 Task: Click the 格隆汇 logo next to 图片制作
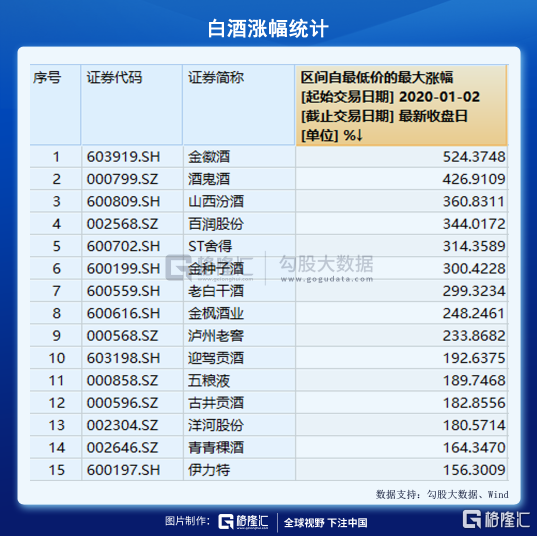point(243,522)
